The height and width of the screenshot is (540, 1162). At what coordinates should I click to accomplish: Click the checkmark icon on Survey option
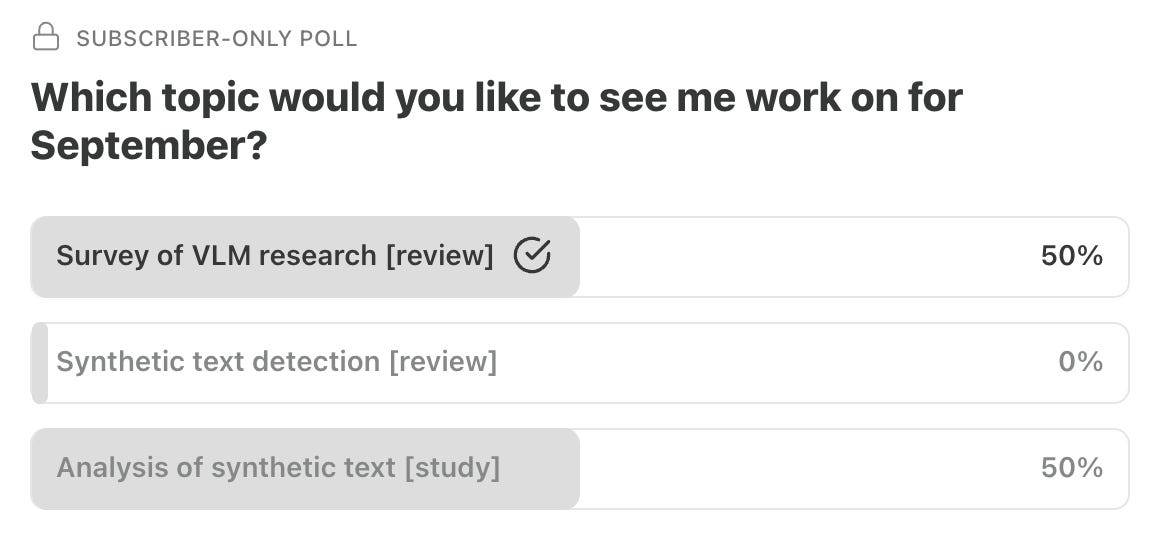[x=532, y=257]
